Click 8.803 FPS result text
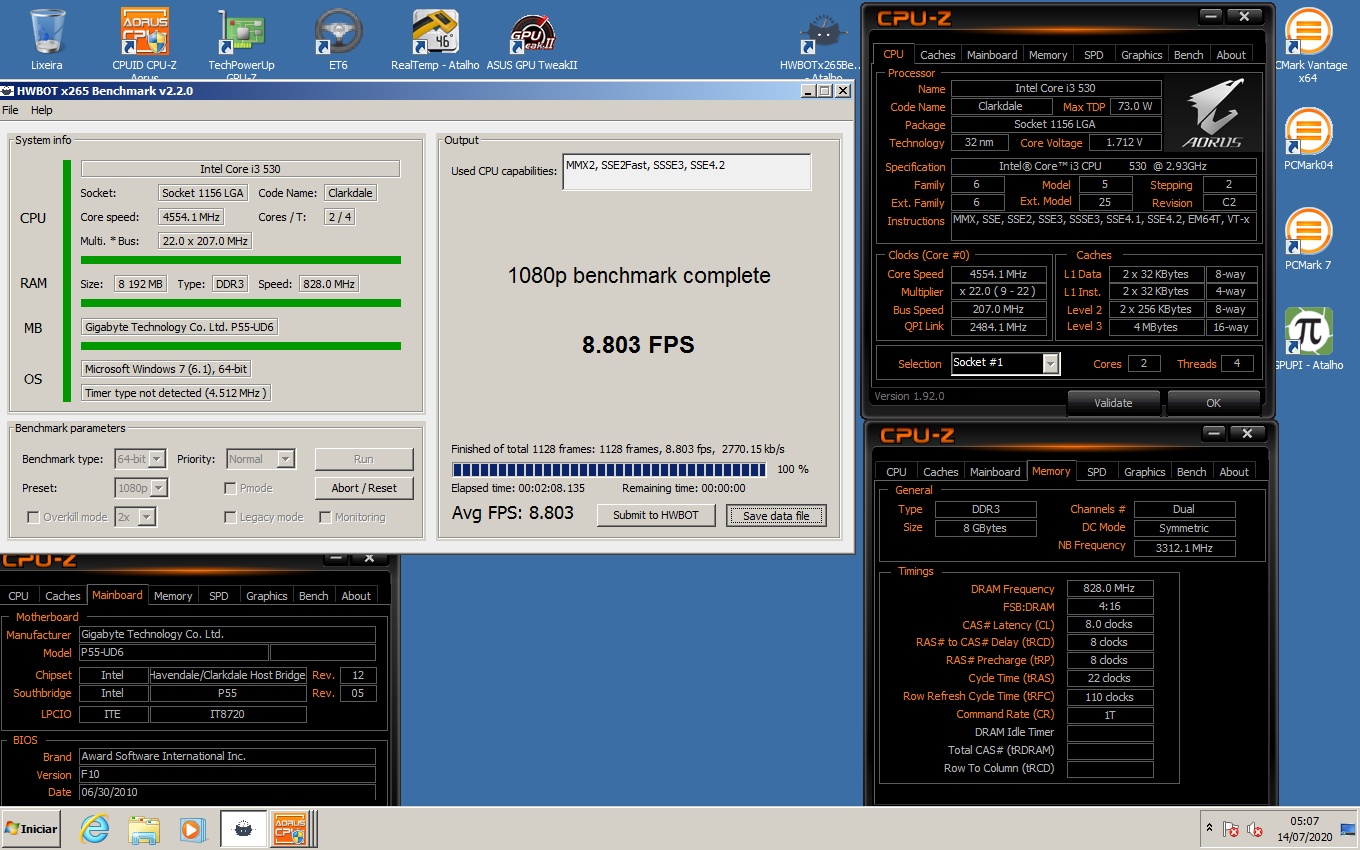The height and width of the screenshot is (850, 1360). click(638, 346)
